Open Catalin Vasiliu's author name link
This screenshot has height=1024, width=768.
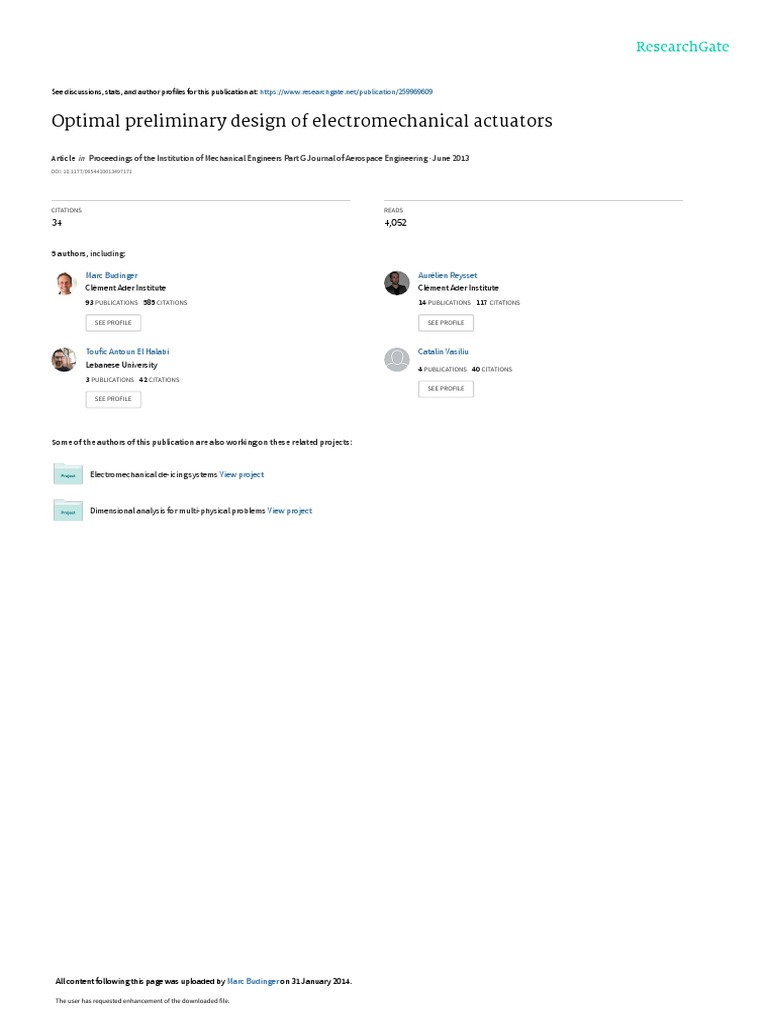[x=443, y=351]
